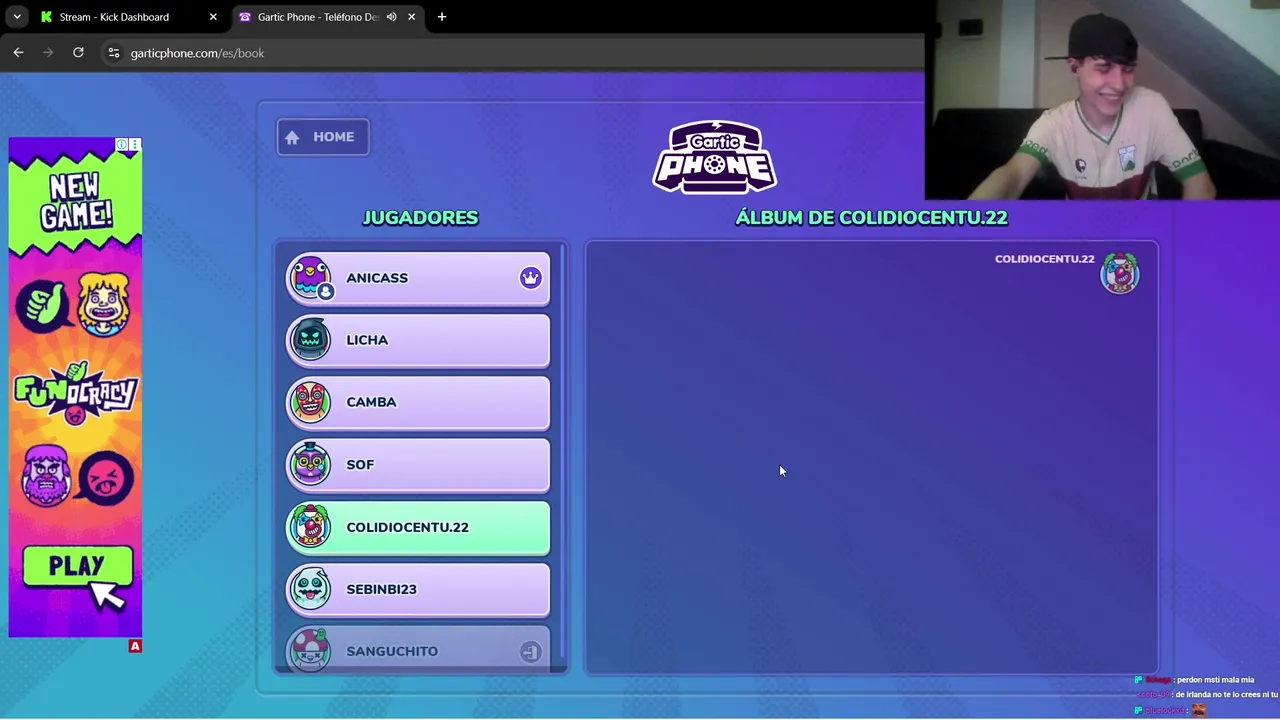Go forward in the browser history

tap(48, 53)
